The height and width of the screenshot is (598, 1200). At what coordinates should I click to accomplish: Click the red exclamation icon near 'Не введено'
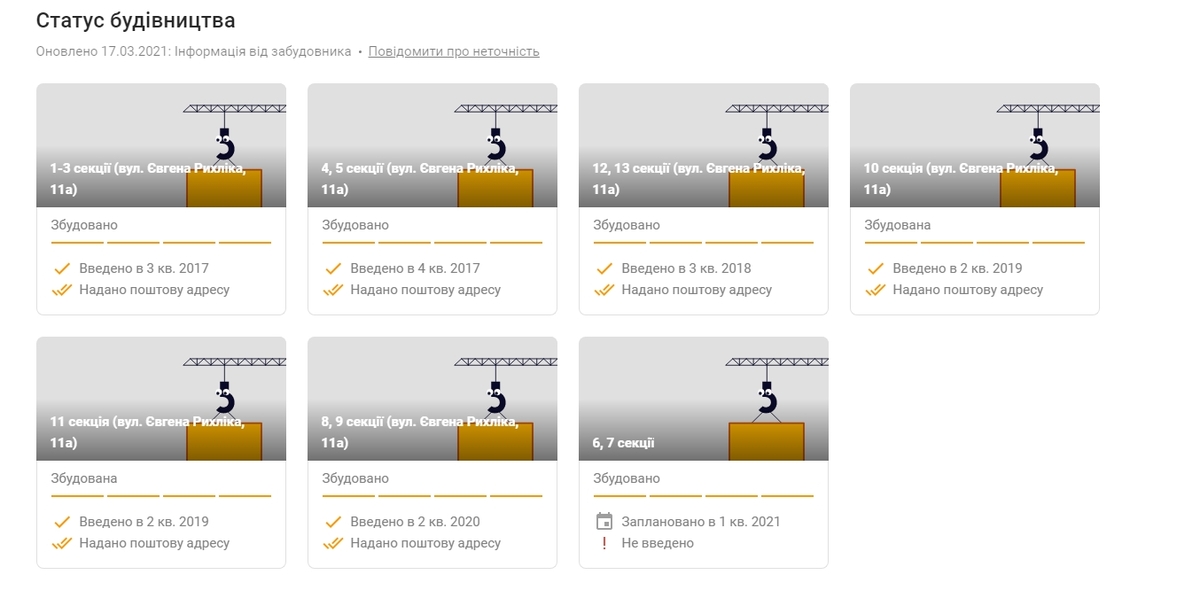pyautogui.click(x=603, y=543)
